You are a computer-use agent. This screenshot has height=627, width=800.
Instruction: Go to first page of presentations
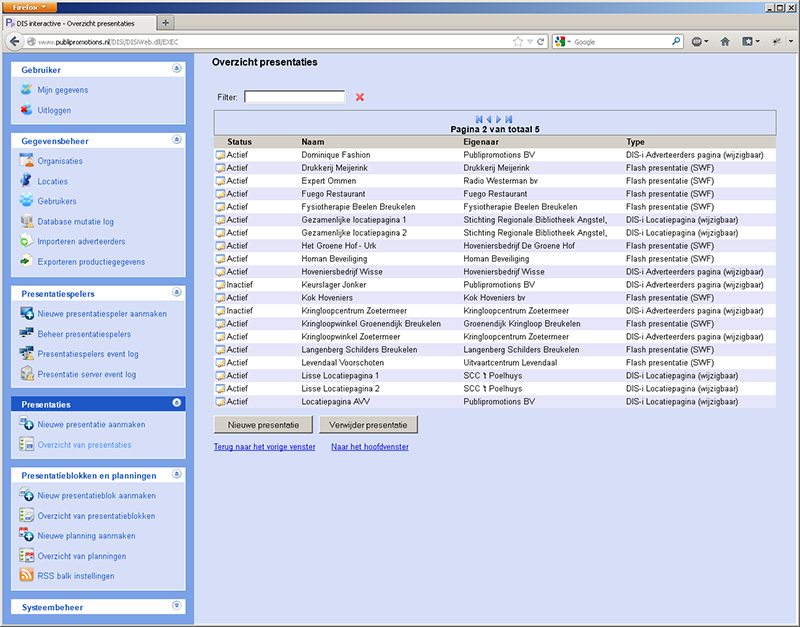[x=479, y=119]
